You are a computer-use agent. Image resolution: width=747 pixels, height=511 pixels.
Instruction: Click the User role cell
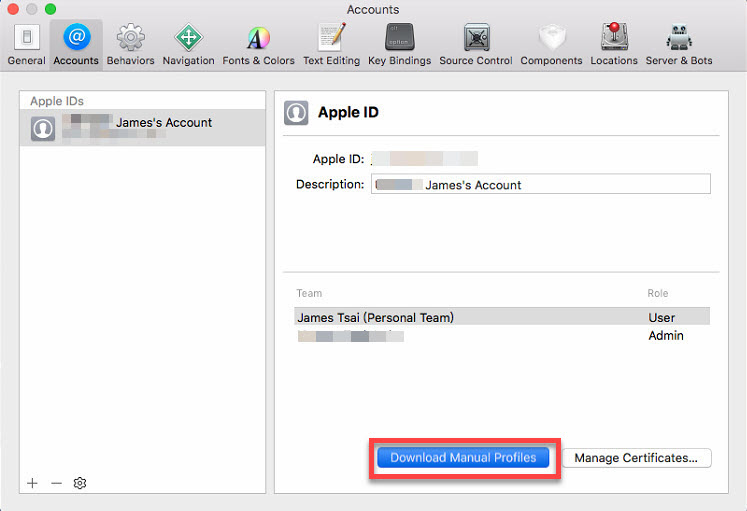pyautogui.click(x=661, y=318)
